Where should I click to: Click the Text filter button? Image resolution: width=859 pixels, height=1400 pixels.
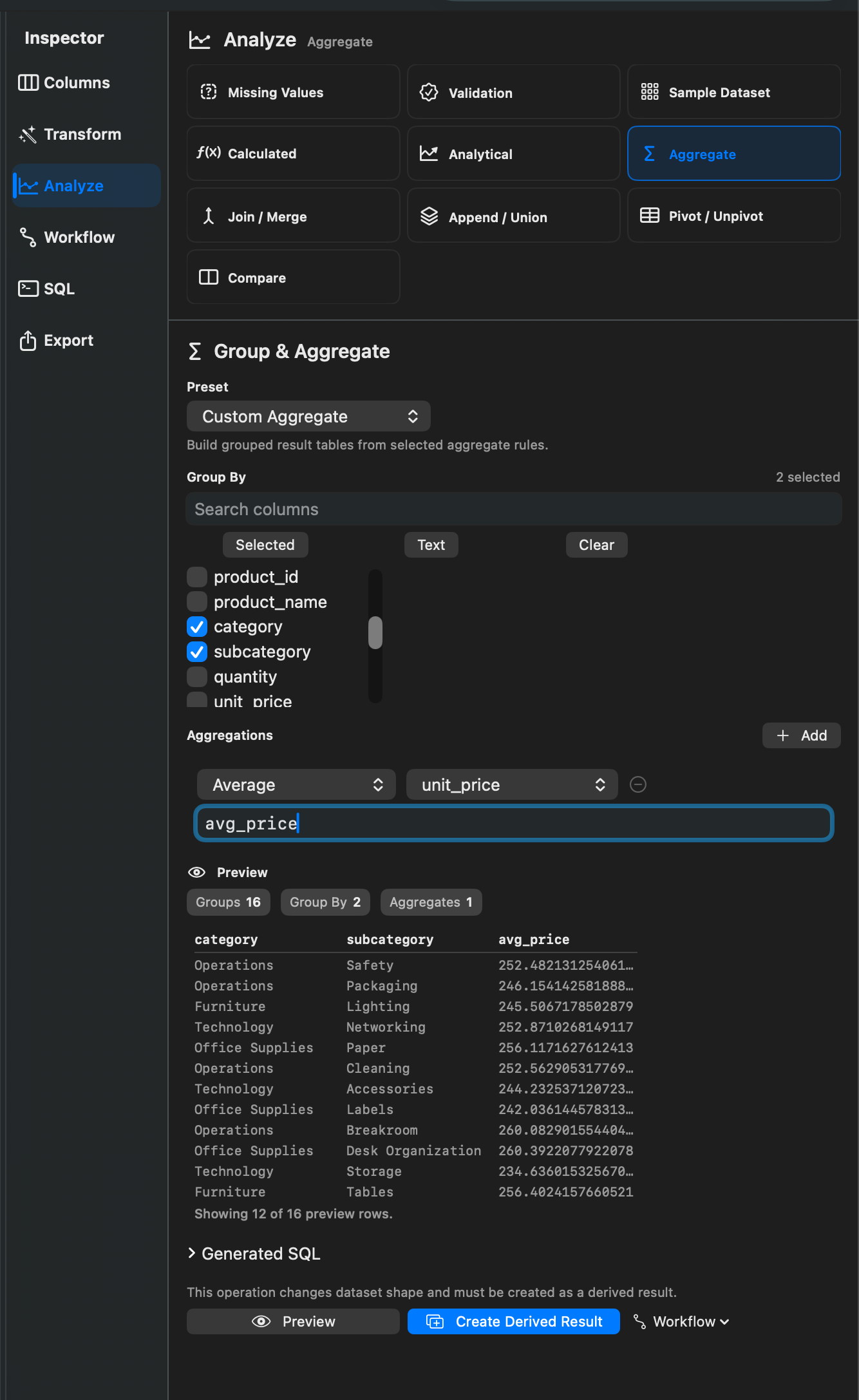pyautogui.click(x=431, y=545)
